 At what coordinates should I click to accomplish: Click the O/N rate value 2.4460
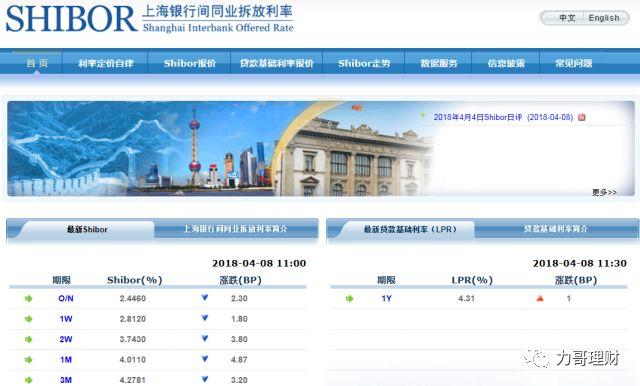pyautogui.click(x=133, y=299)
